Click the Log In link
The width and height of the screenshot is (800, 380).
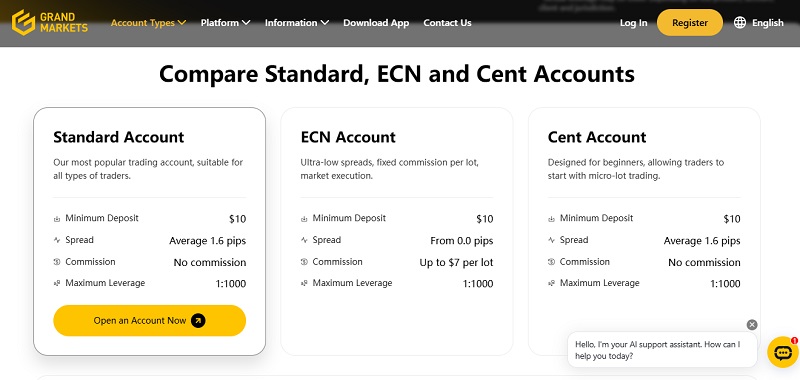633,22
